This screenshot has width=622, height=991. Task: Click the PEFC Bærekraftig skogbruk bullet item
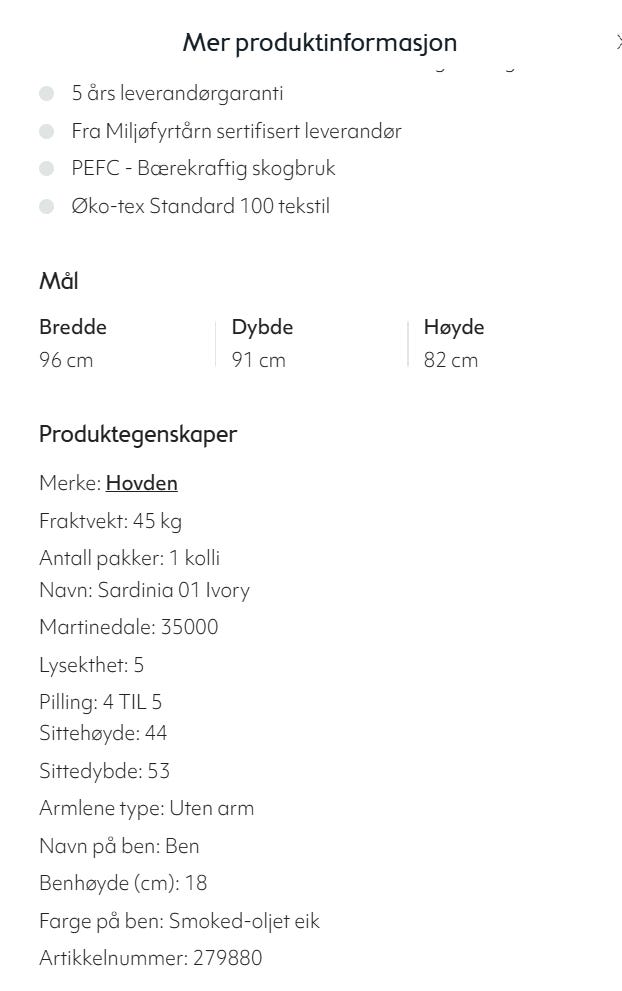203,168
